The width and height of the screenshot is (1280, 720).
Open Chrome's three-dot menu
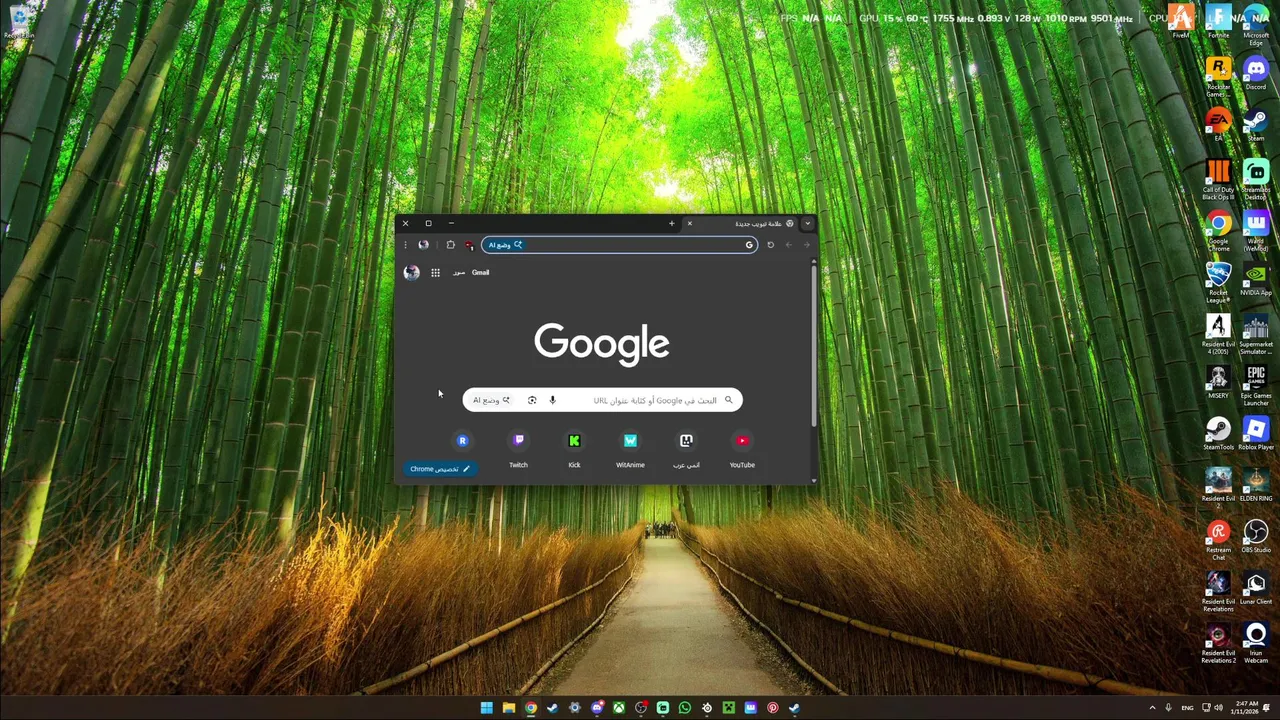pos(405,245)
